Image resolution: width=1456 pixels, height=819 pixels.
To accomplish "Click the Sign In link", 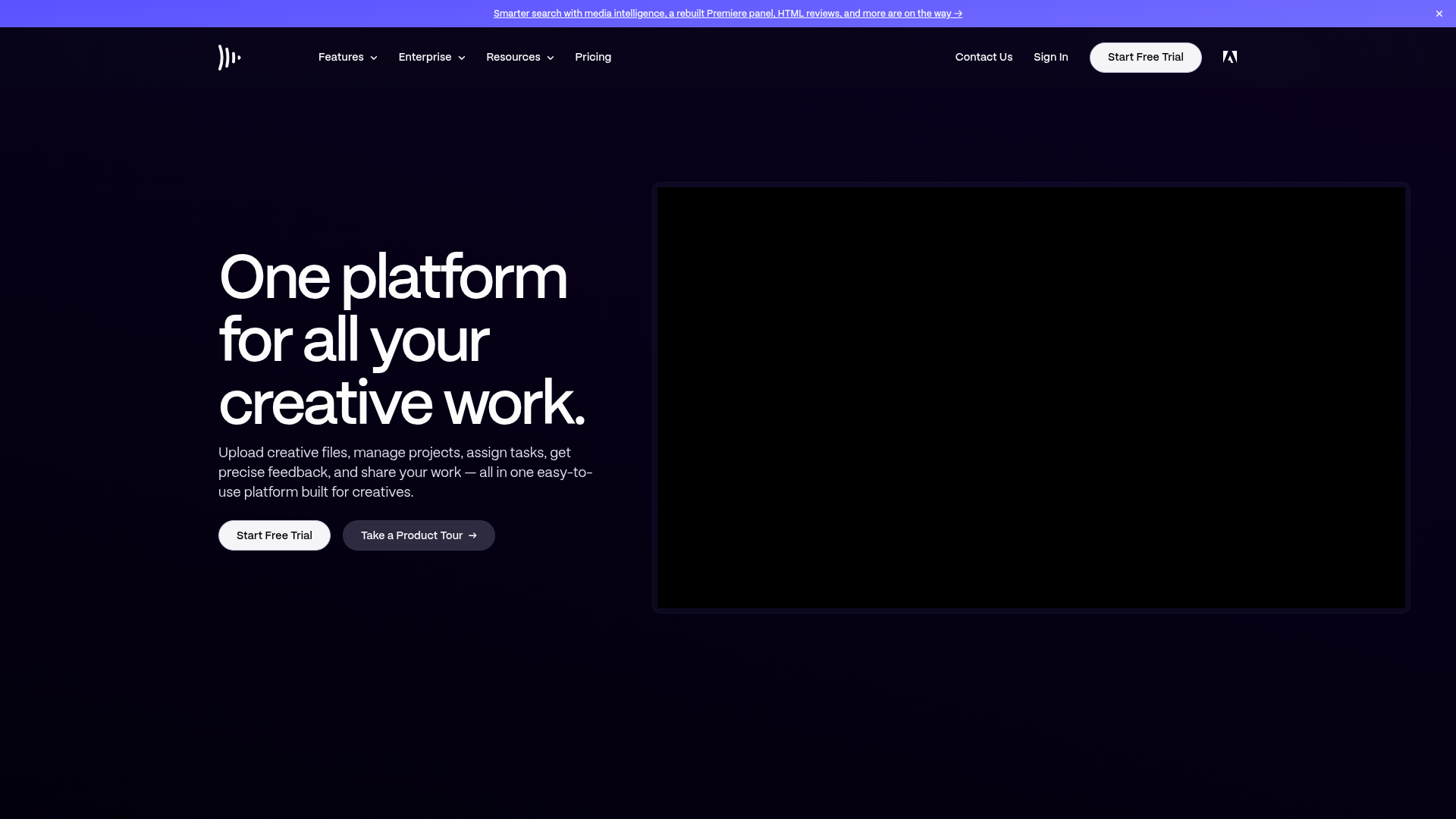I will coord(1050,57).
